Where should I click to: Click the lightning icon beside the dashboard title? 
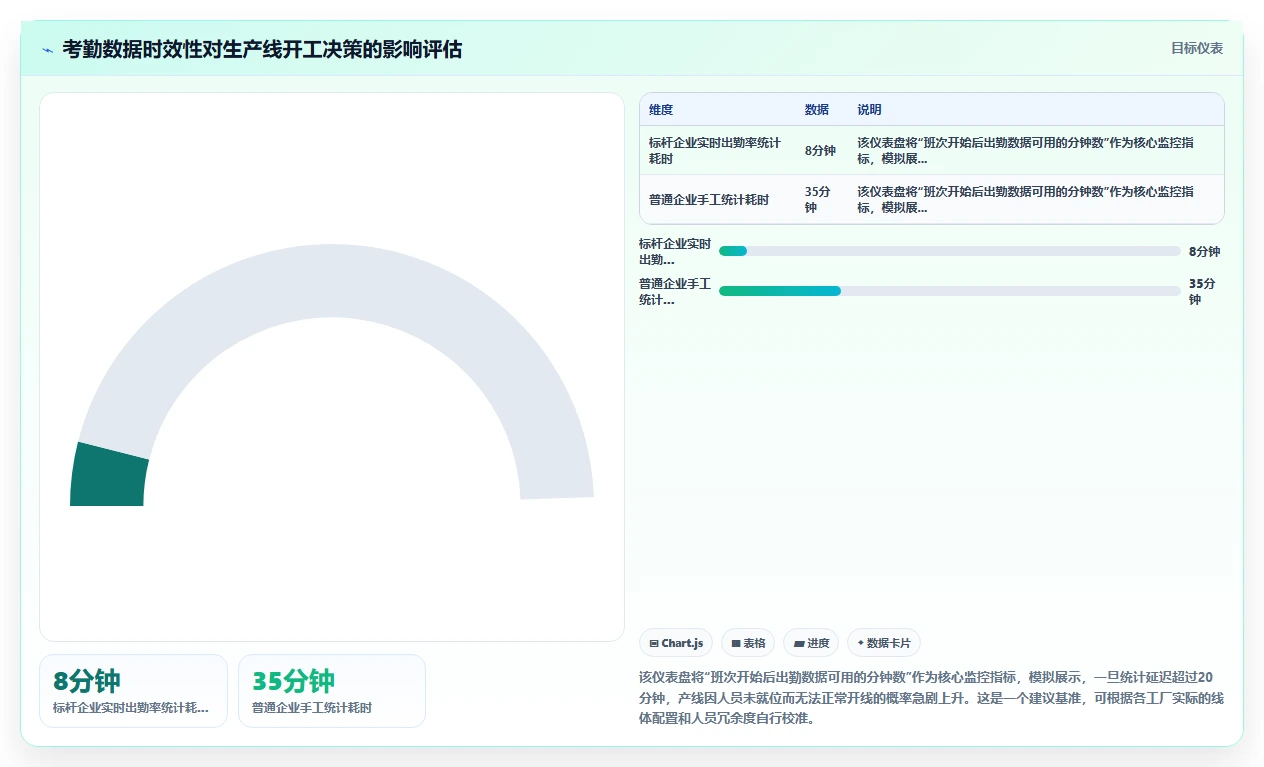click(x=47, y=49)
